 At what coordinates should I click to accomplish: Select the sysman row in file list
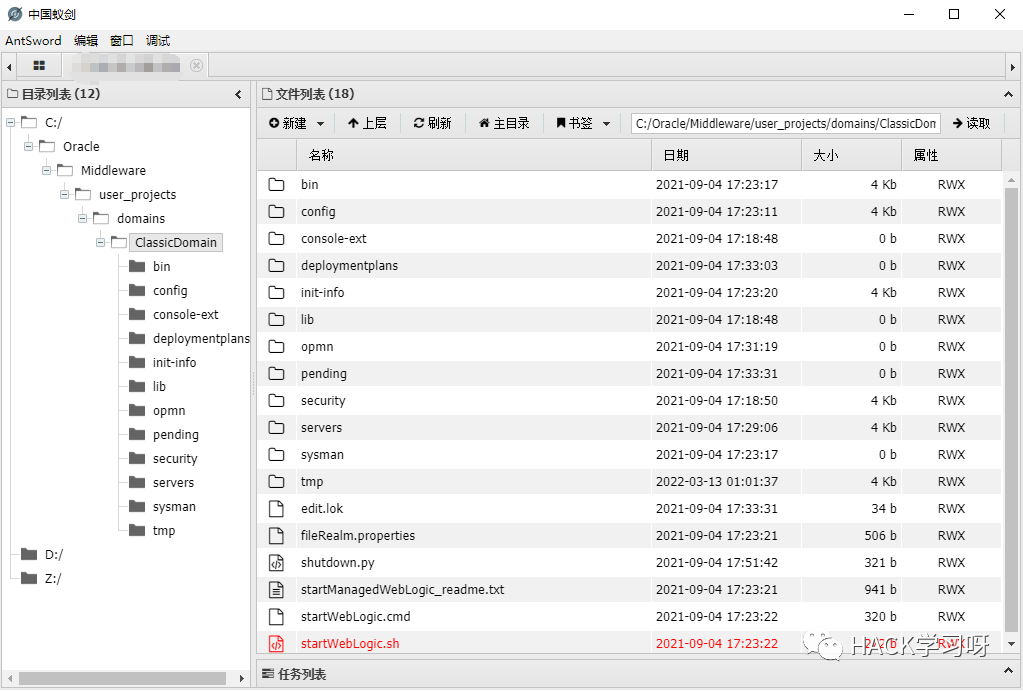(630, 455)
